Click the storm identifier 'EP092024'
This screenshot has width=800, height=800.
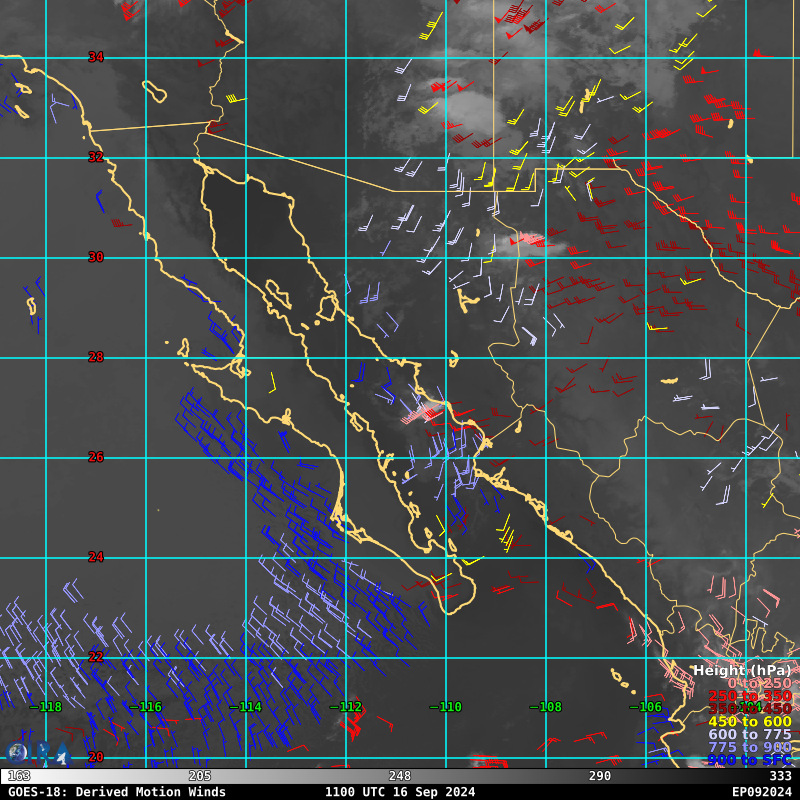[761, 792]
